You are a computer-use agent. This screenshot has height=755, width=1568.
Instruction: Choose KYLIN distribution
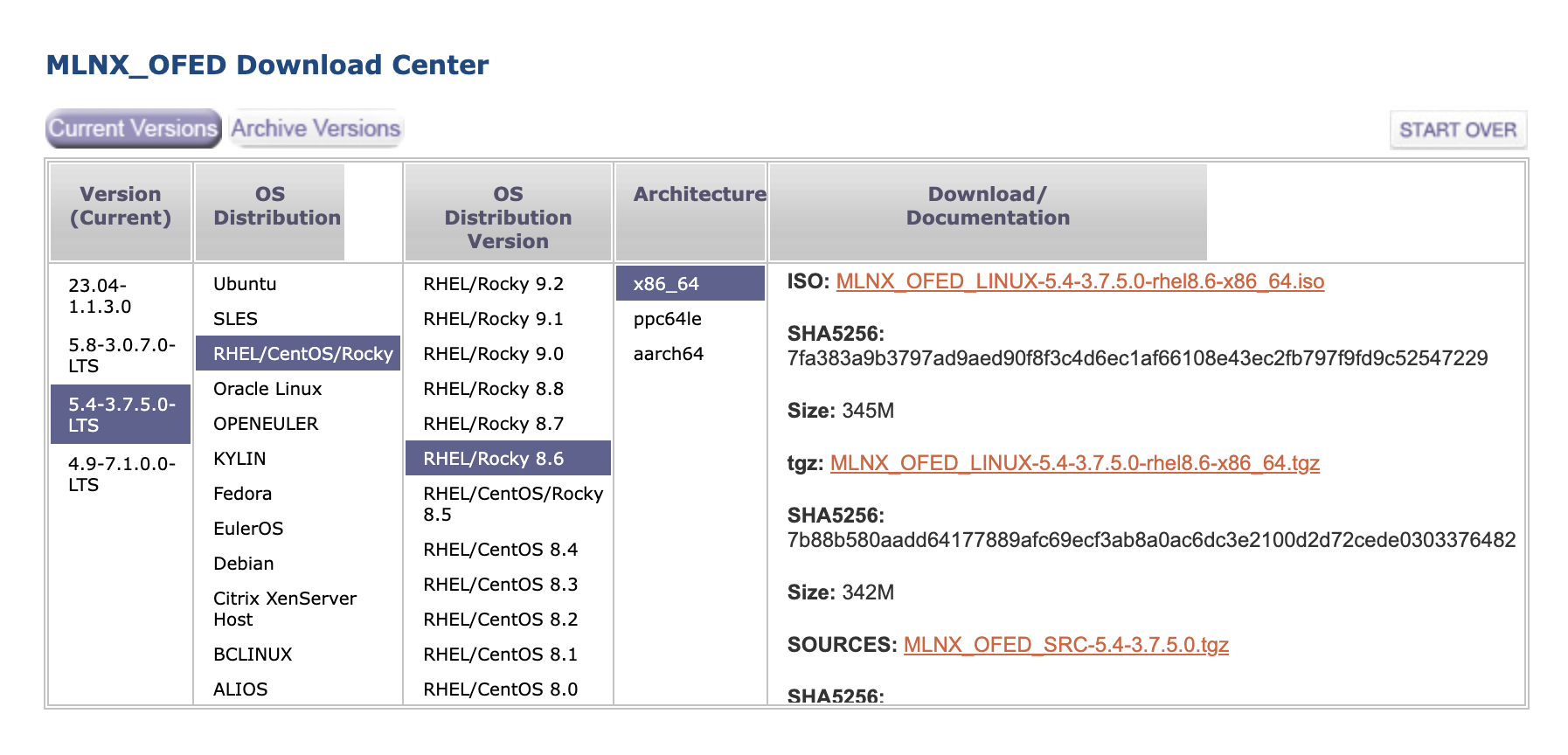298,458
